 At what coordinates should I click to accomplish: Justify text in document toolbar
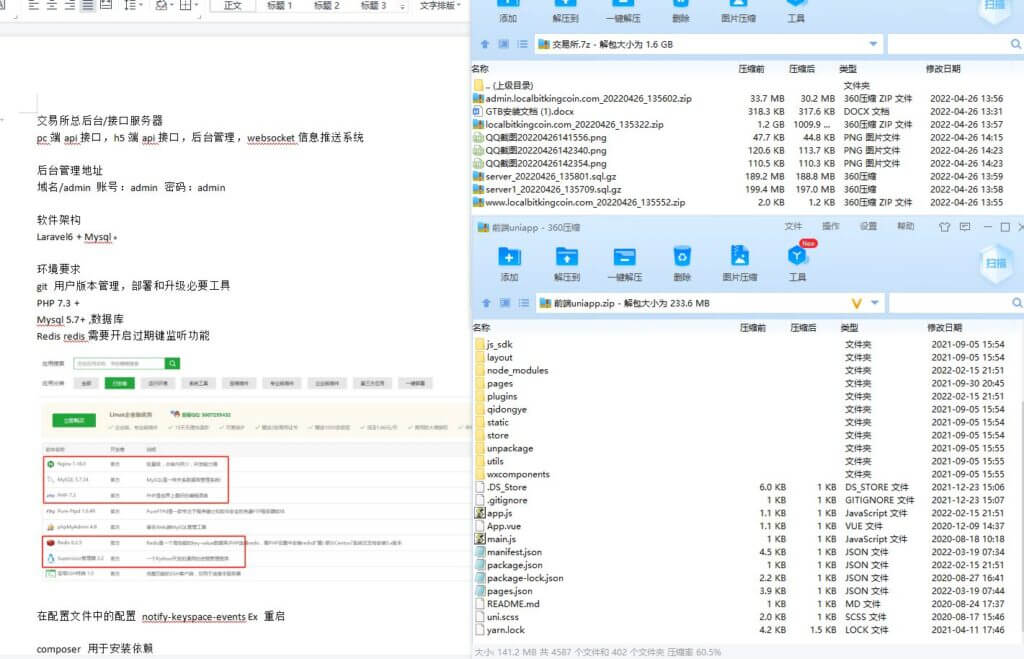tap(88, 5)
